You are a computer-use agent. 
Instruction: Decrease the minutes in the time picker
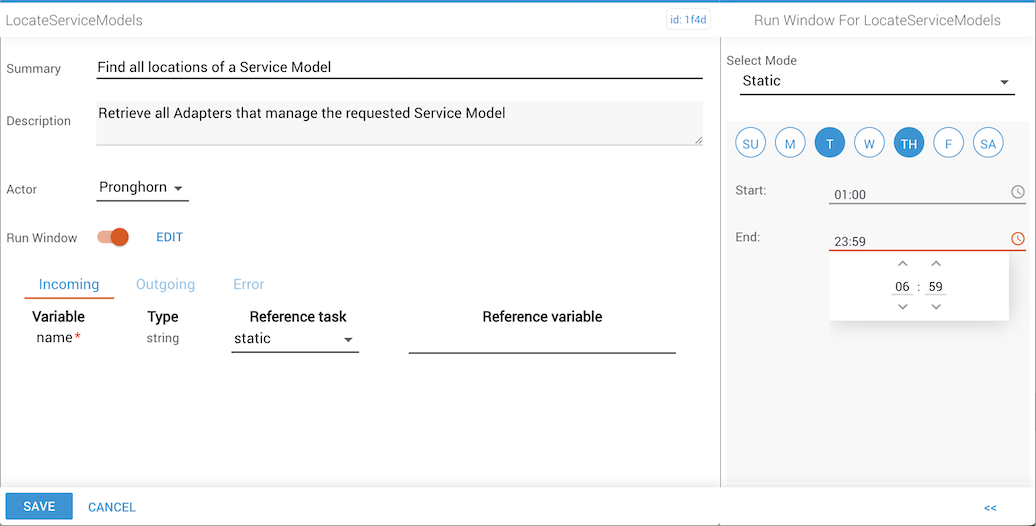936,307
